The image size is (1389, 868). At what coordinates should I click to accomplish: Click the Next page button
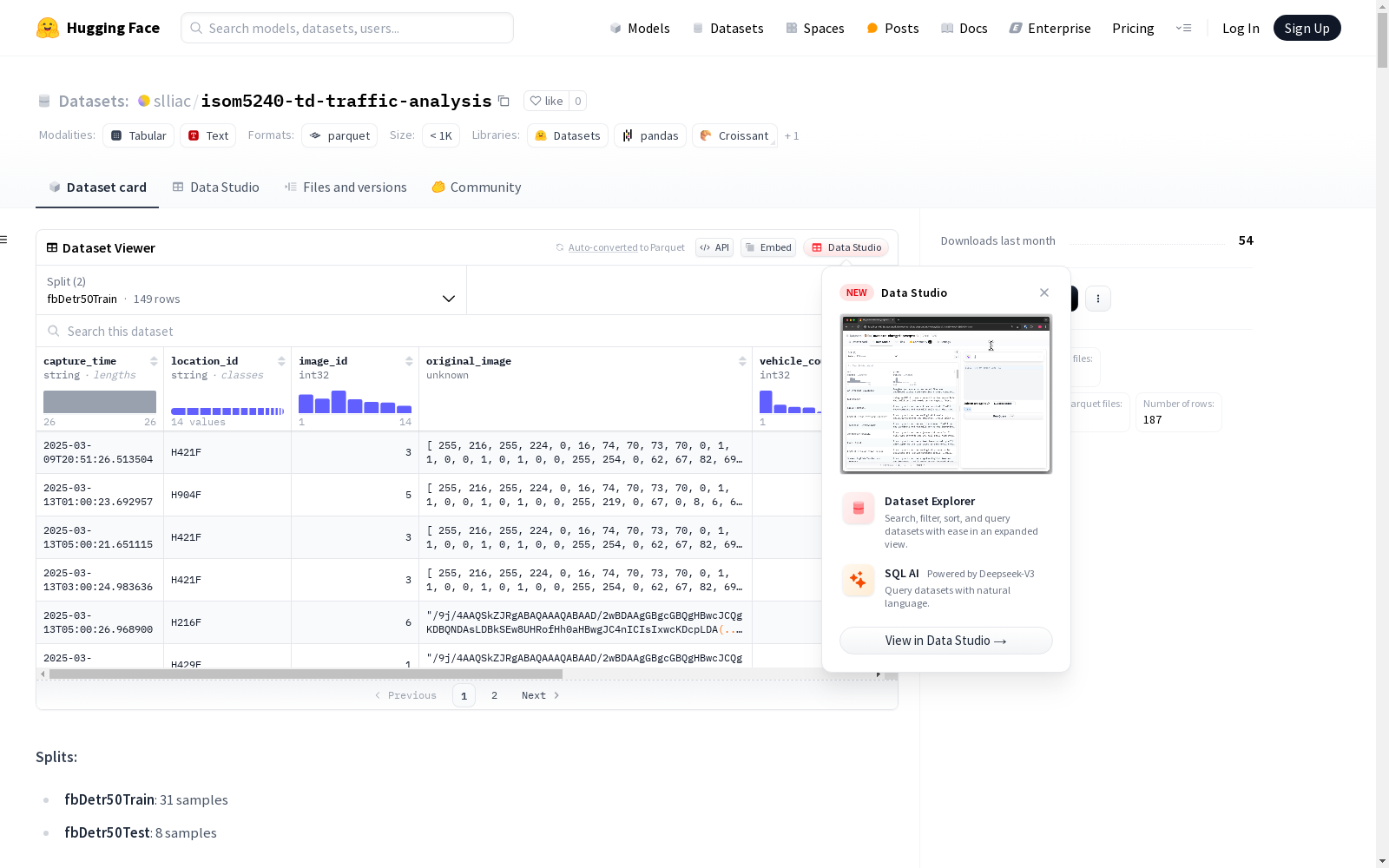coord(540,695)
